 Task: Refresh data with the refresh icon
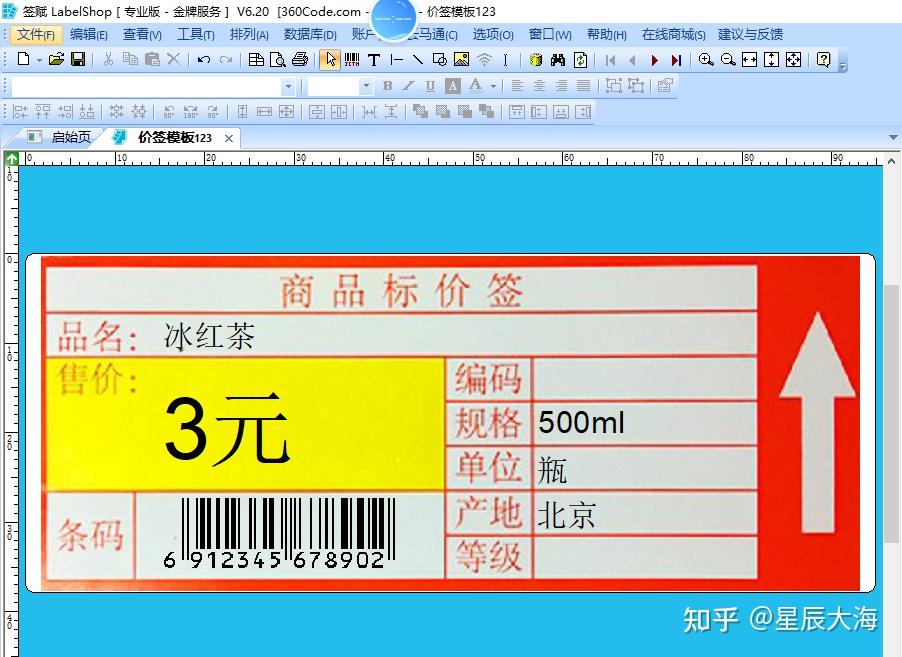click(x=579, y=60)
